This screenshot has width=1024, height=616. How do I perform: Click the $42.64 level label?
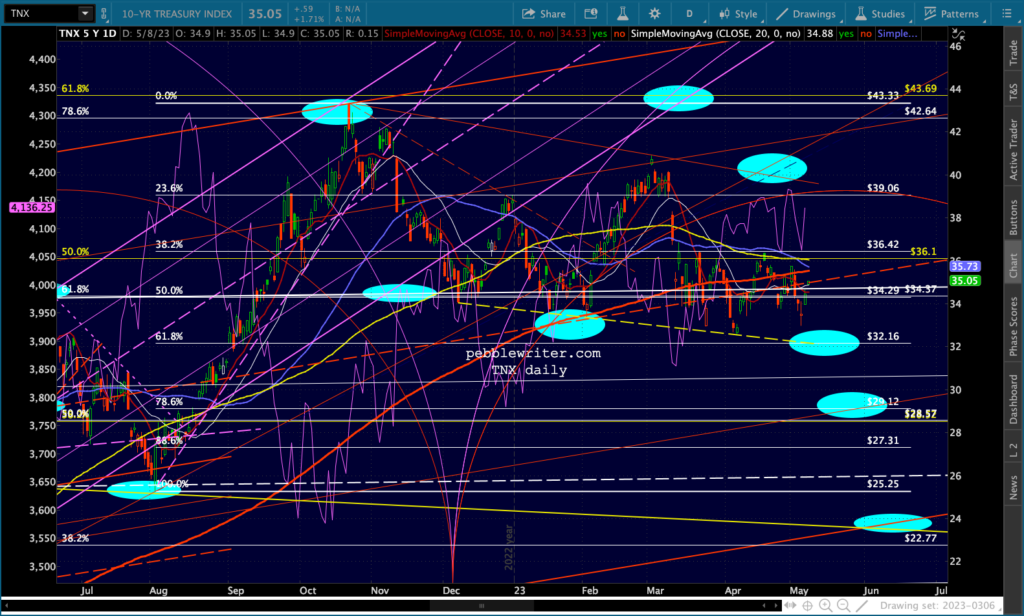pos(920,111)
